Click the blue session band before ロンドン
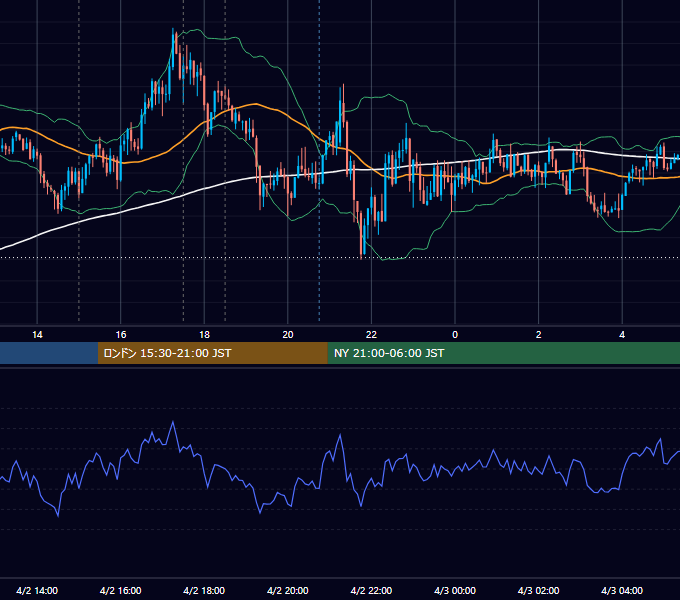 (49, 353)
